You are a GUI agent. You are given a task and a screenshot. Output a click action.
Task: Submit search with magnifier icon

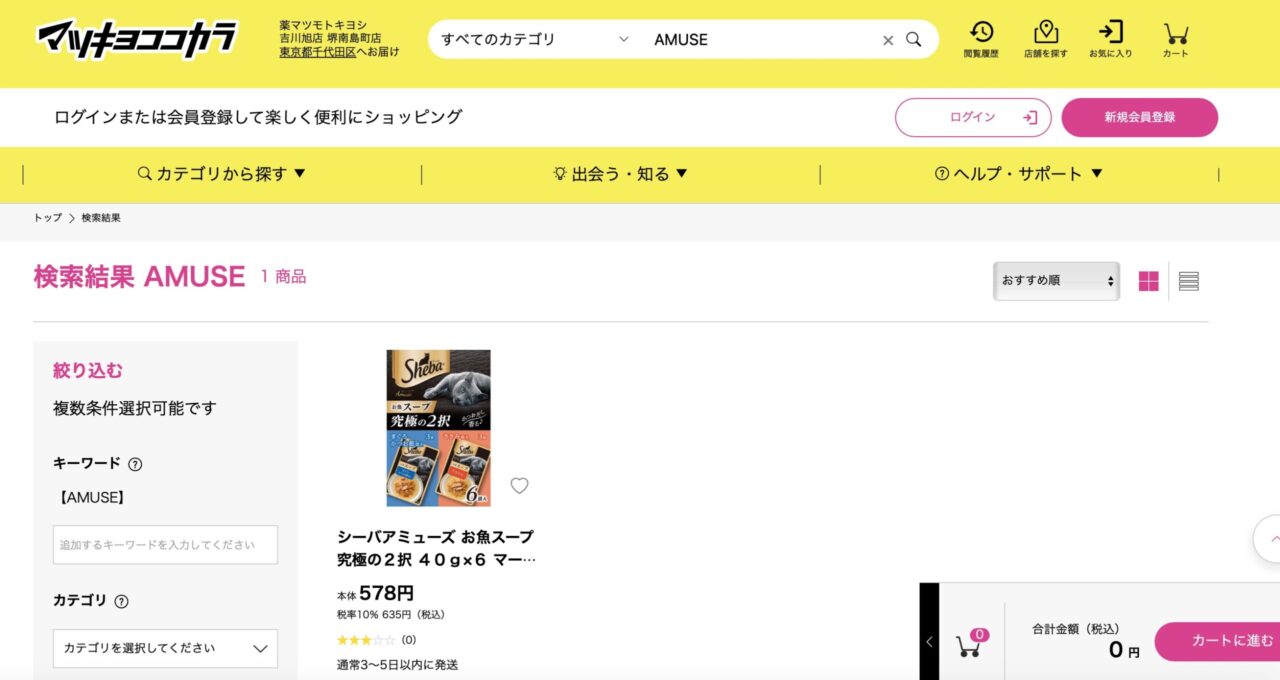[x=913, y=40]
